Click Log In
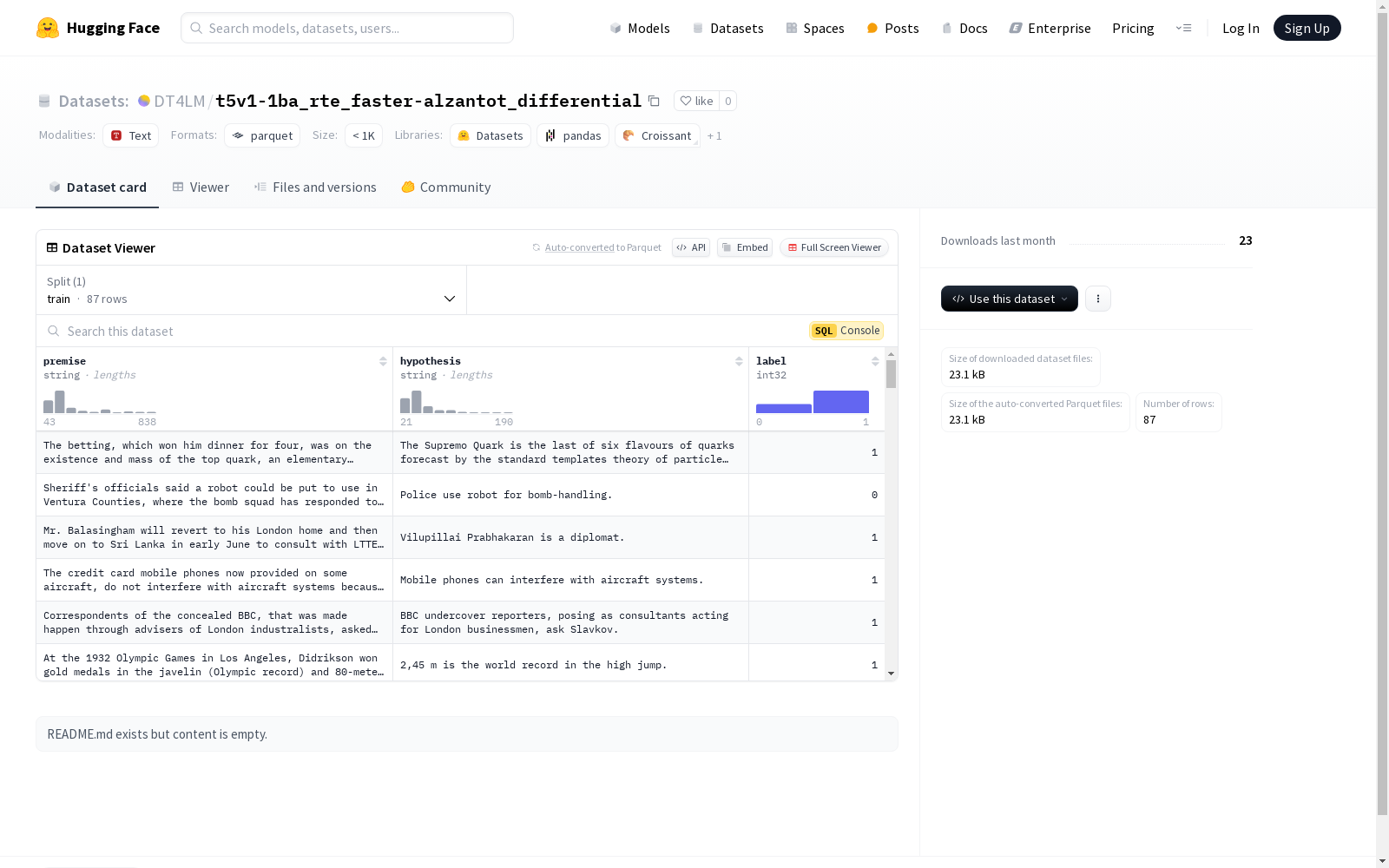Viewport: 1389px width, 868px height. point(1241,28)
